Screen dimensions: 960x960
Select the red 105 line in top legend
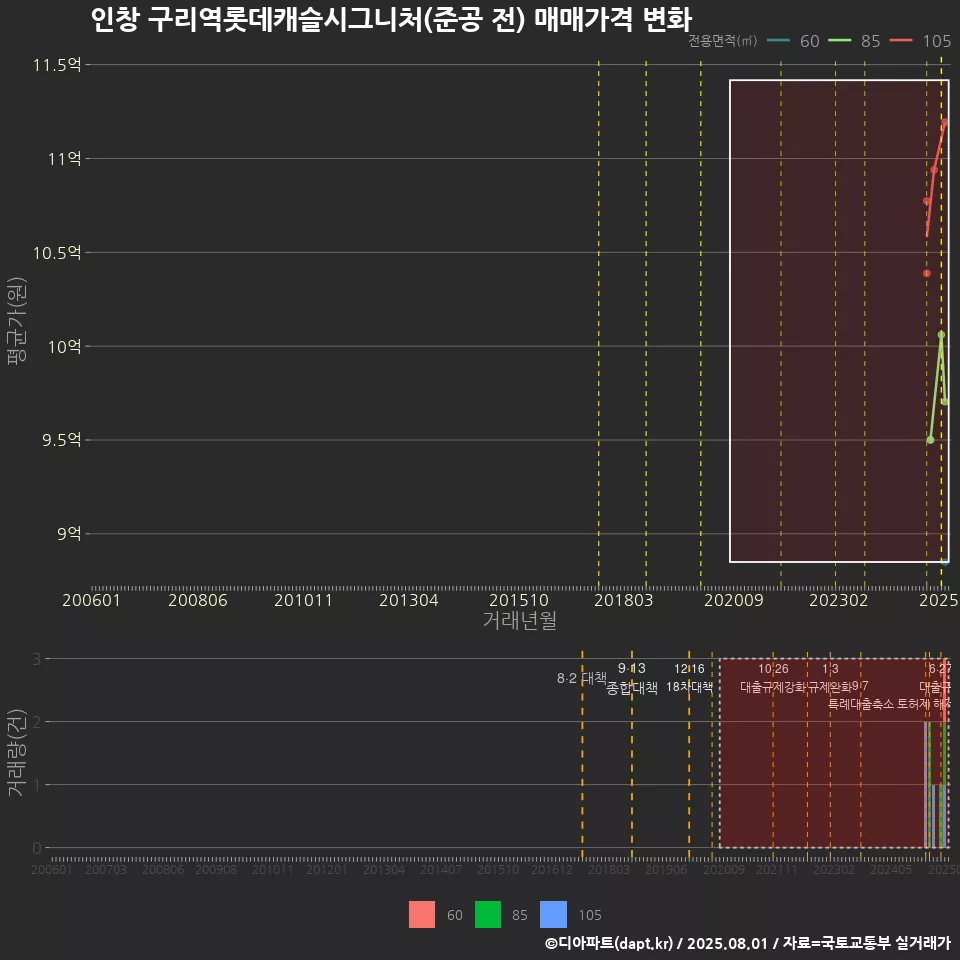click(x=901, y=41)
